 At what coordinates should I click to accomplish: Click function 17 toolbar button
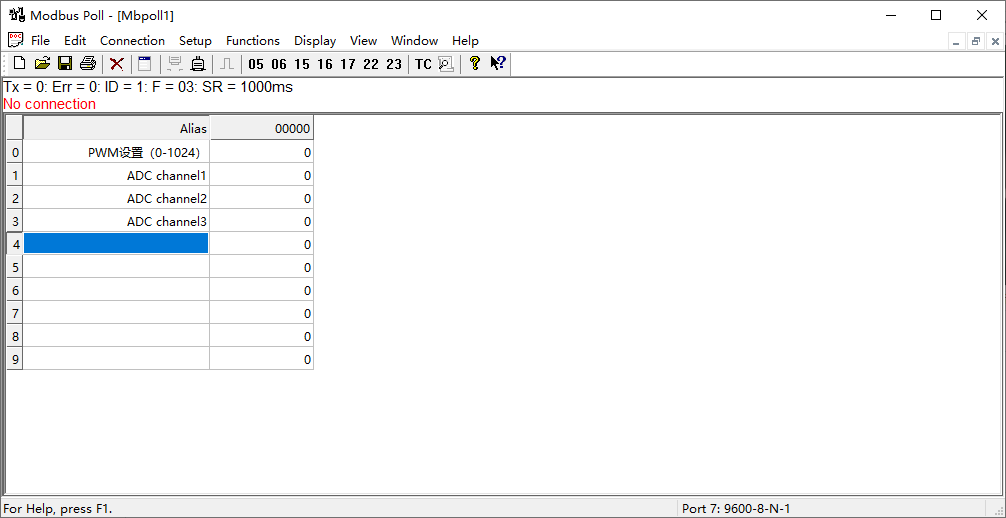(348, 64)
